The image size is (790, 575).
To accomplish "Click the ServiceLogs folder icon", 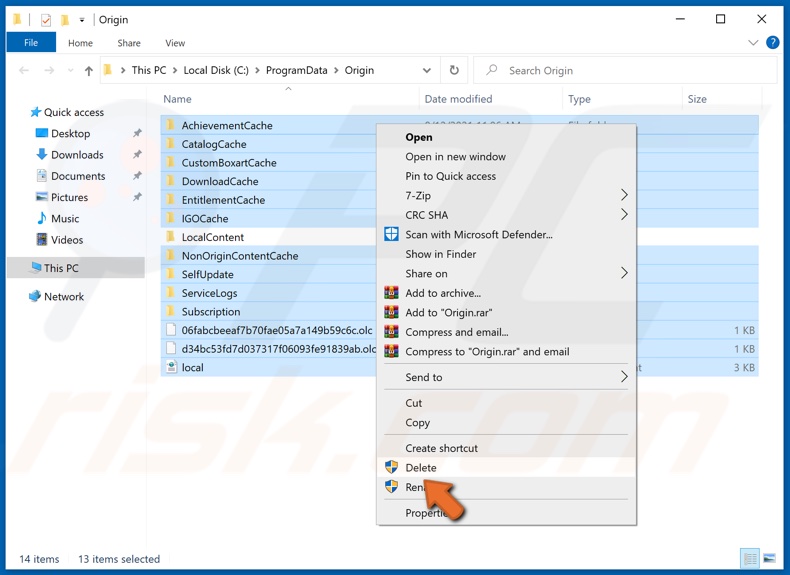I will tap(171, 292).
